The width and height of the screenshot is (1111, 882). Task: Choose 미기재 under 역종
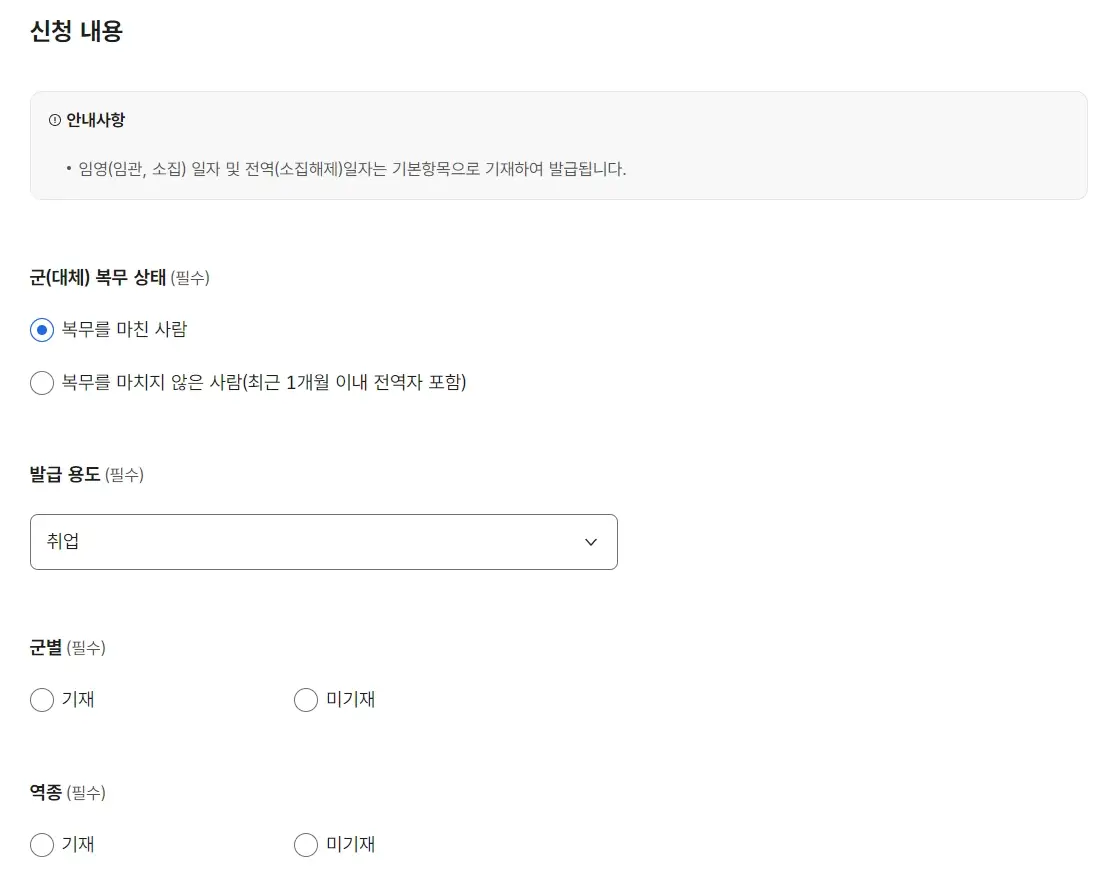pyautogui.click(x=305, y=845)
